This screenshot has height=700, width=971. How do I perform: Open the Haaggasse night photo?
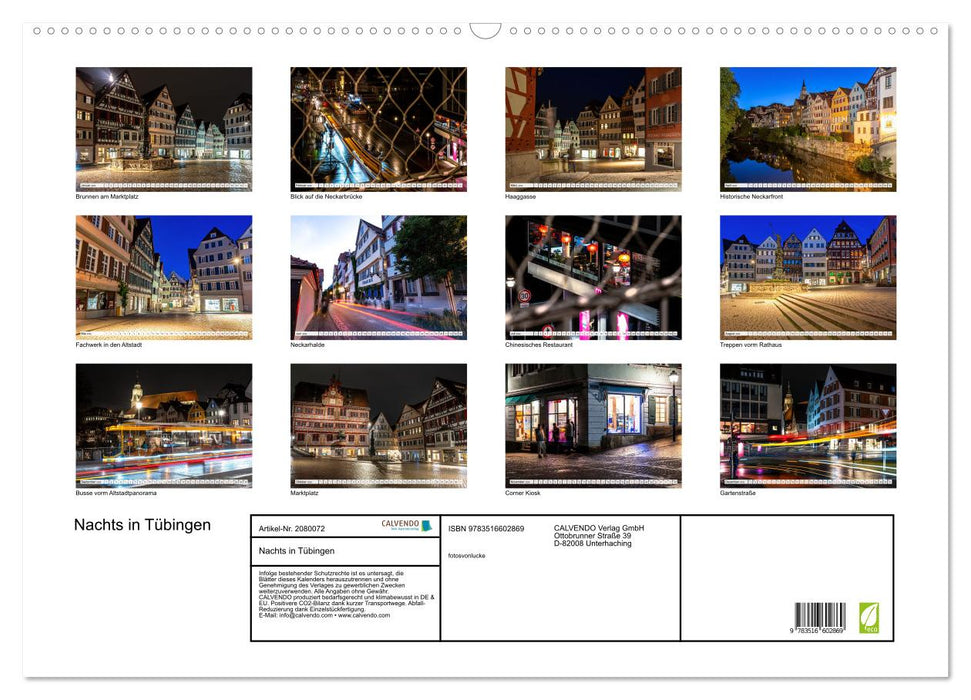tap(593, 128)
